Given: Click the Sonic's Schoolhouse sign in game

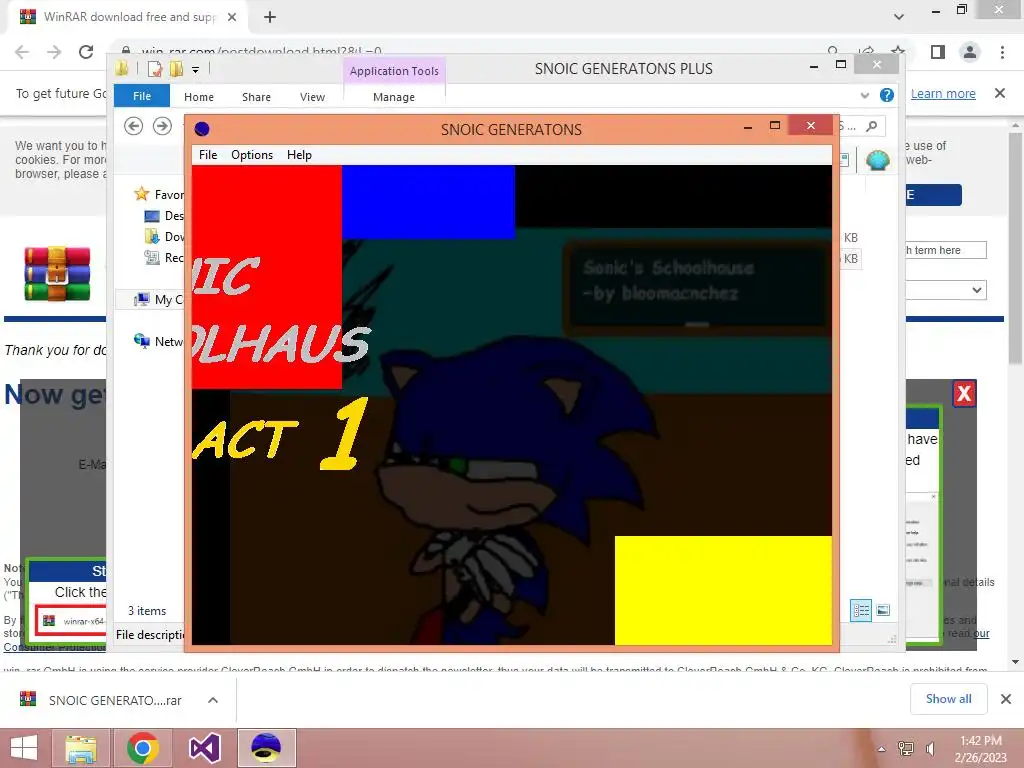Looking at the screenshot, I should coord(696,288).
